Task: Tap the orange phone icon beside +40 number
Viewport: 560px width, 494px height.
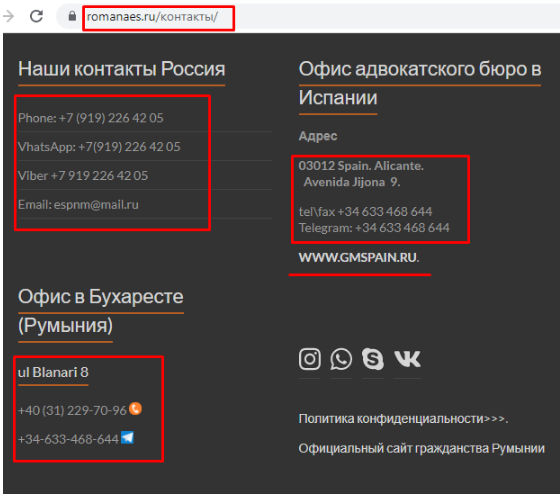Action: 135,408
